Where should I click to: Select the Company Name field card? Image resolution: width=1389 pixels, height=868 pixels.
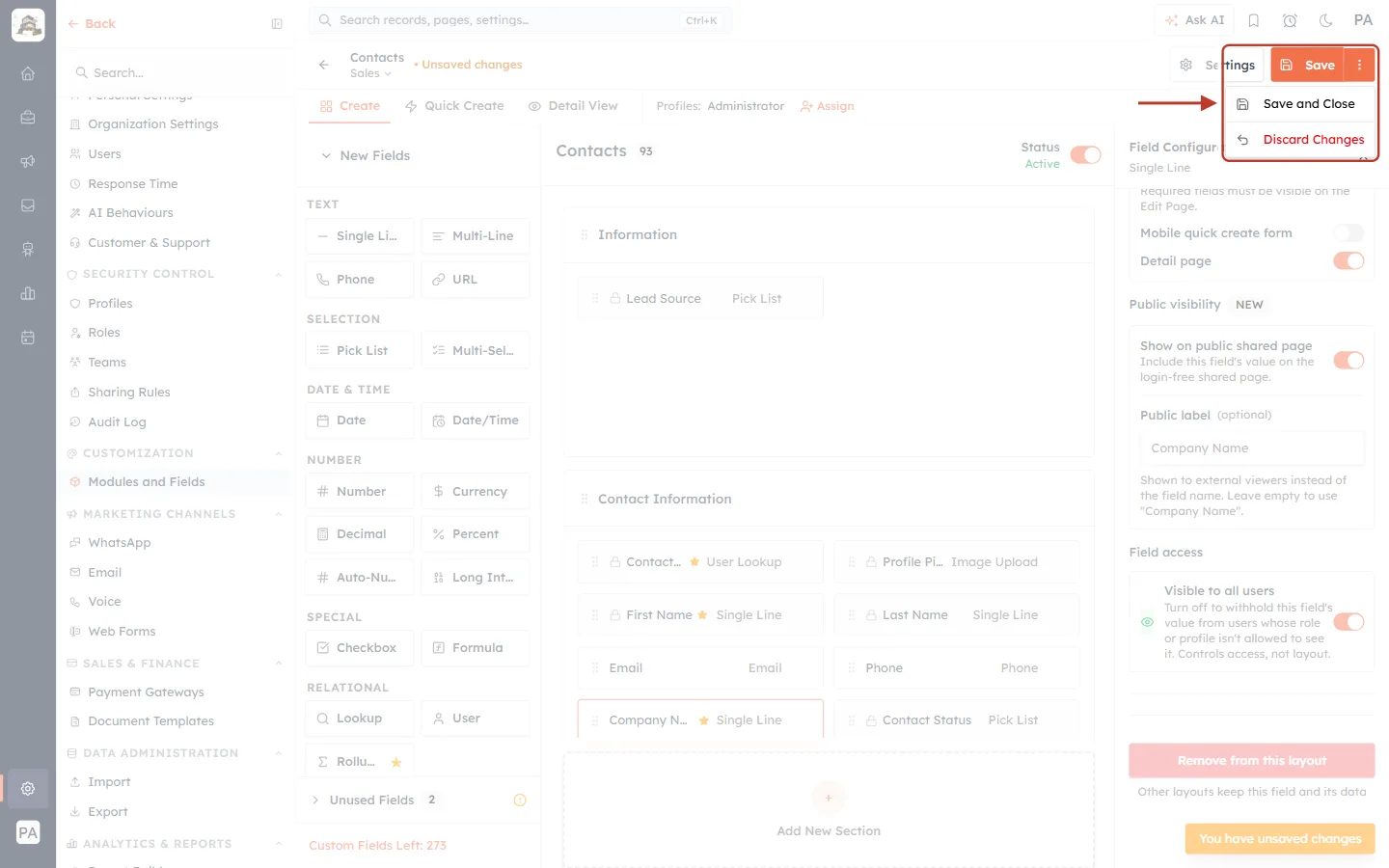pos(700,719)
